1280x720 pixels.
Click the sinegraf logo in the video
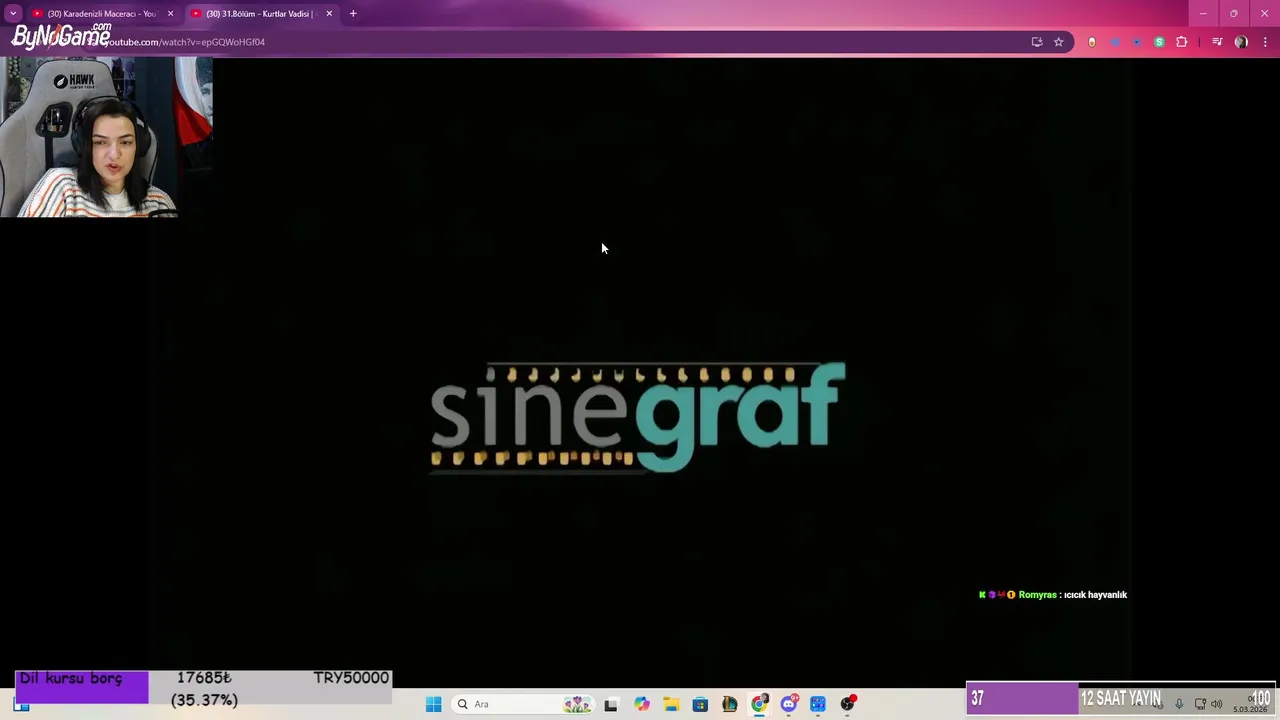pos(638,417)
